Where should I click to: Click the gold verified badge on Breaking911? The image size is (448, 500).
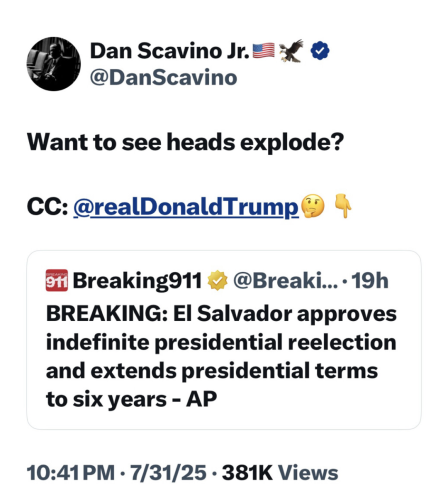tap(217, 280)
